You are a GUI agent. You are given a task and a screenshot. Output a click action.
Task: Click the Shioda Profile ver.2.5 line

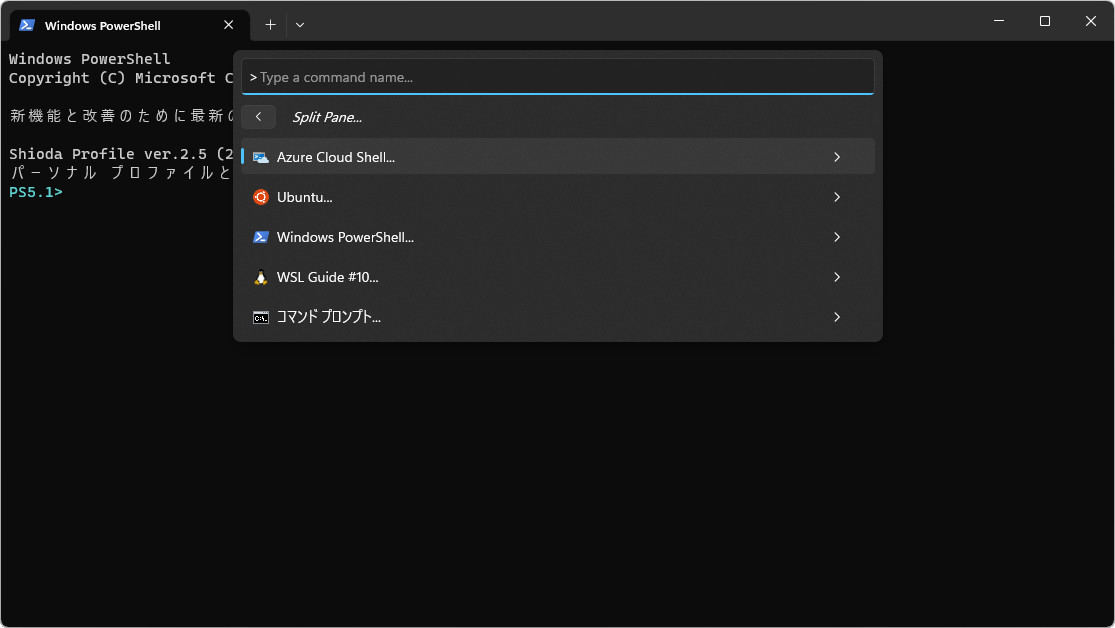[121, 154]
